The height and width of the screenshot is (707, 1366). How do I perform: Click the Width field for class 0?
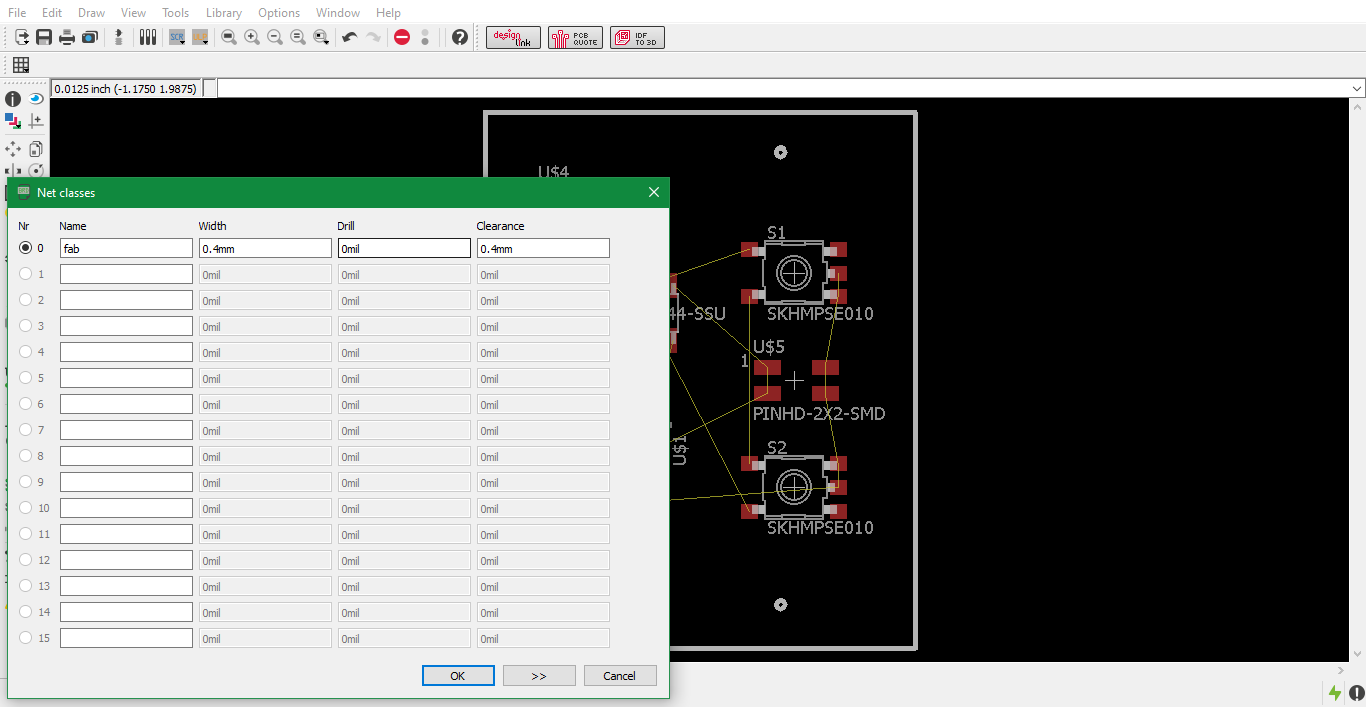point(265,248)
